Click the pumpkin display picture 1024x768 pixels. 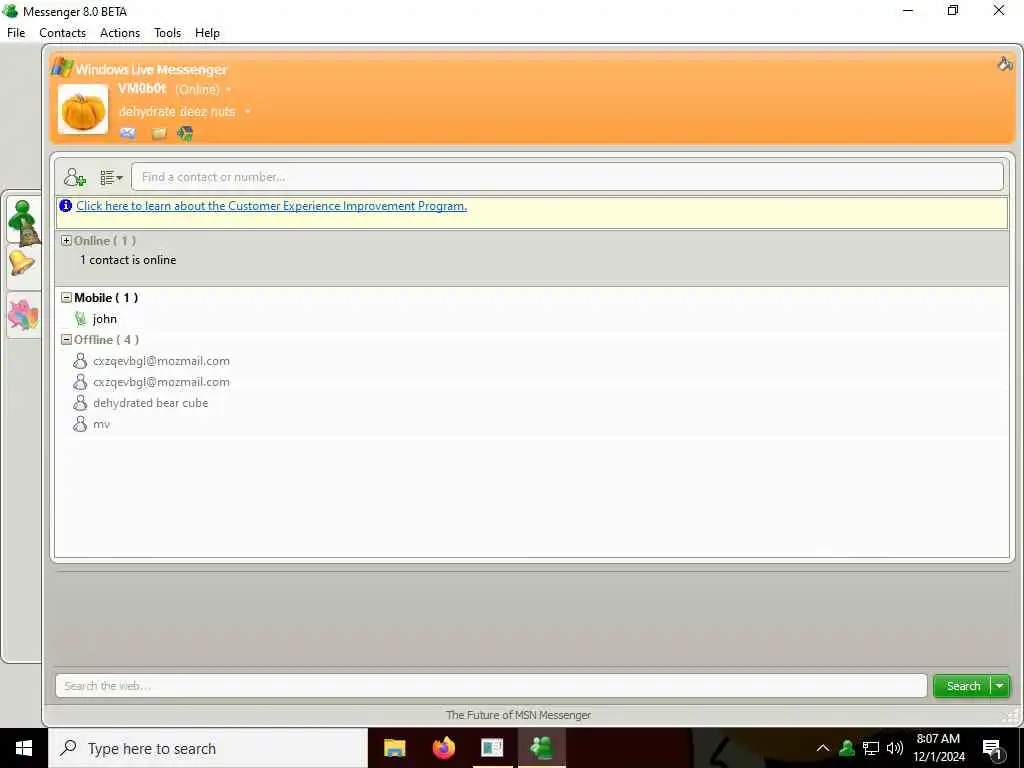point(83,109)
